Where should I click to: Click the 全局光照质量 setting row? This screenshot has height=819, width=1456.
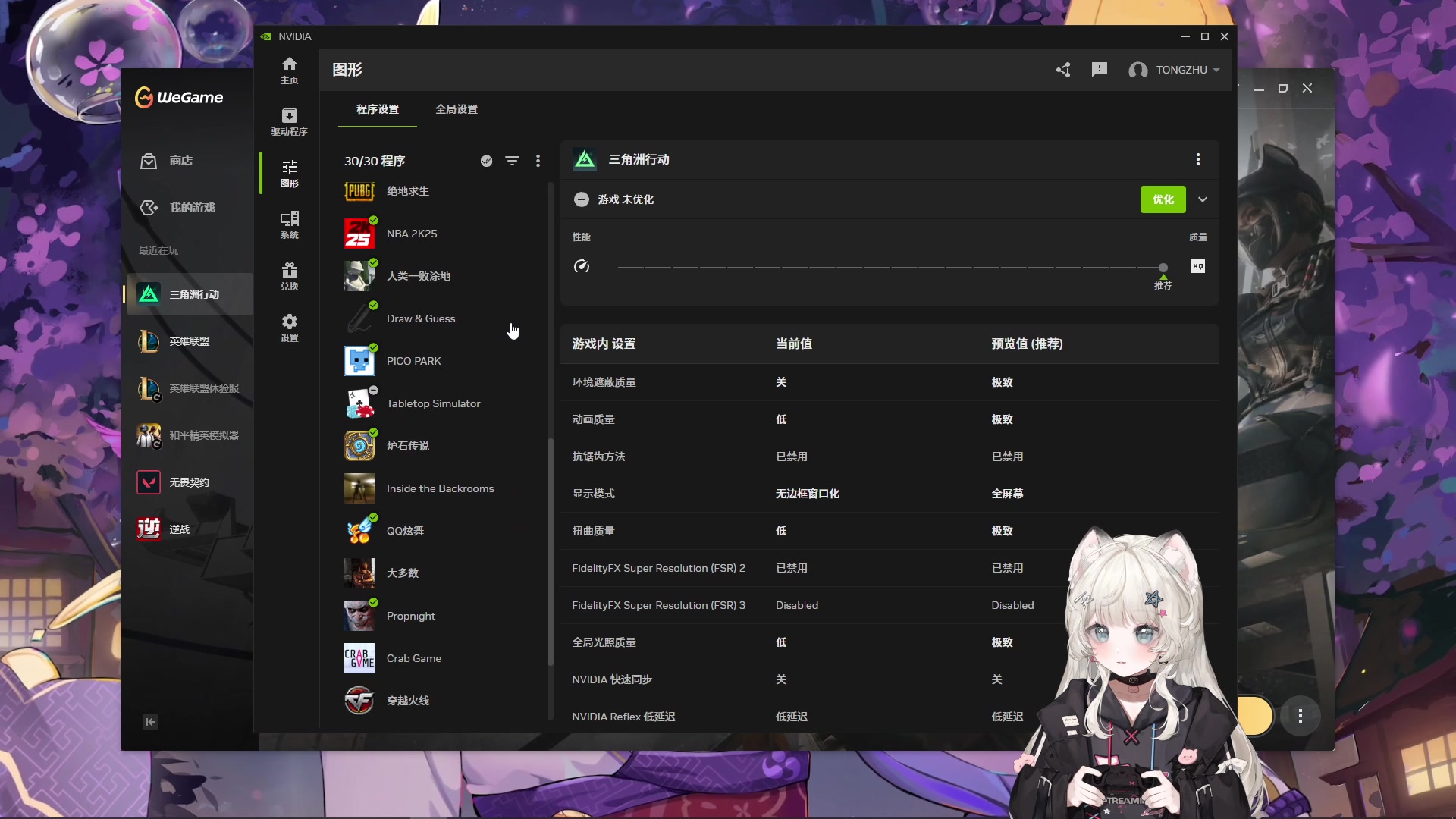tap(890, 642)
